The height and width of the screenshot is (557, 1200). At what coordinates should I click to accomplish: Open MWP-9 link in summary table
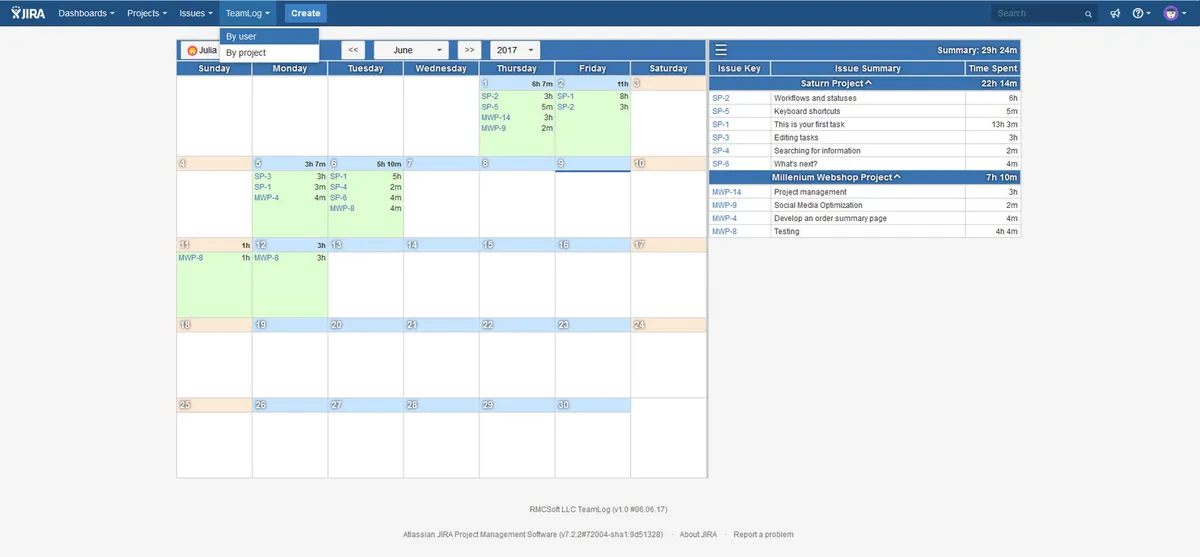pos(724,205)
